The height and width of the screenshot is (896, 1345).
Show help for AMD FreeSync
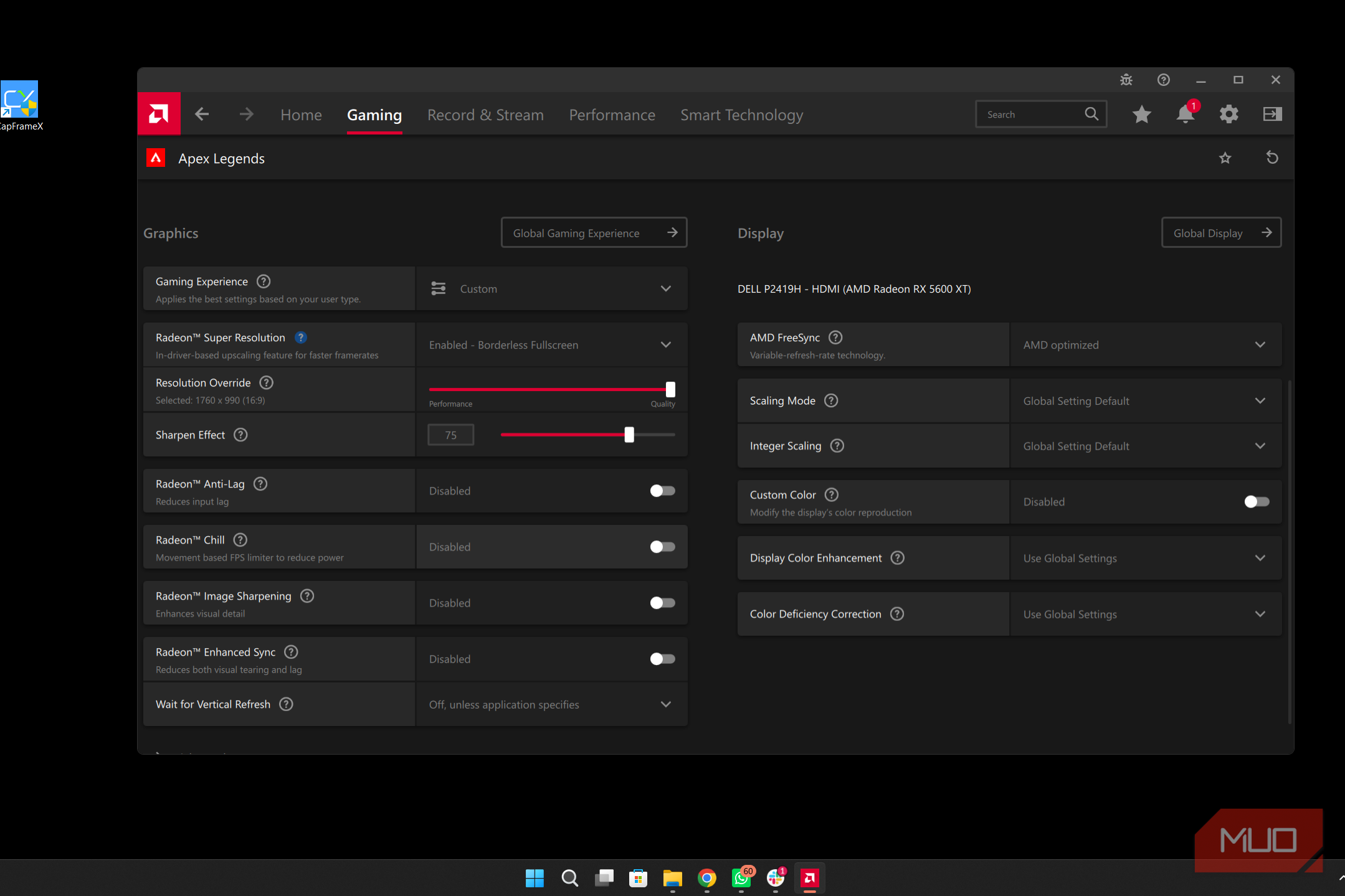click(x=836, y=337)
